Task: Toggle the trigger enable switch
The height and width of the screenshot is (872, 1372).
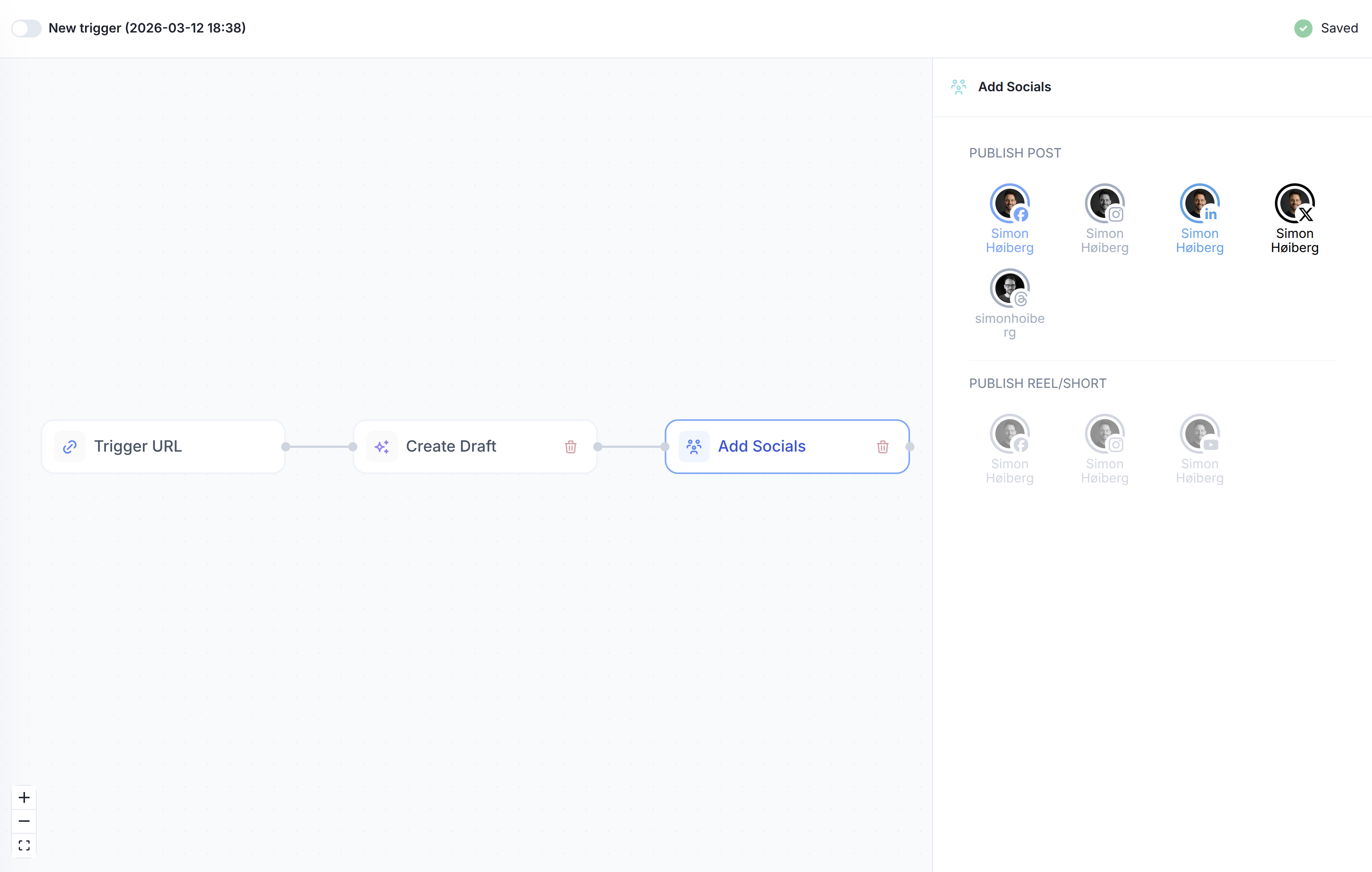Action: coord(26,28)
